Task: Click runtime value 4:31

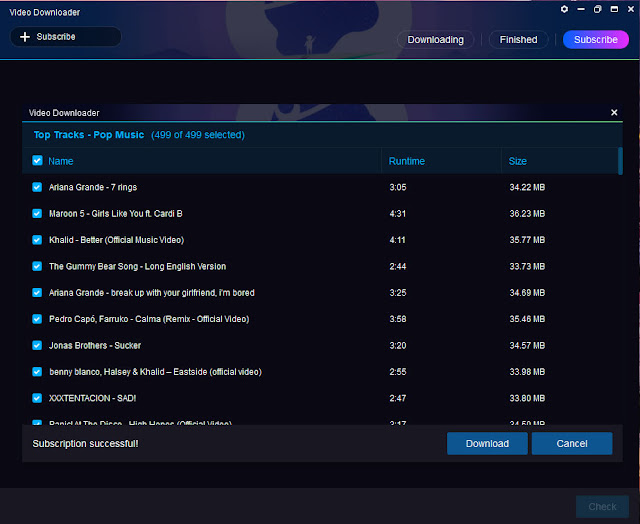Action: [x=398, y=213]
